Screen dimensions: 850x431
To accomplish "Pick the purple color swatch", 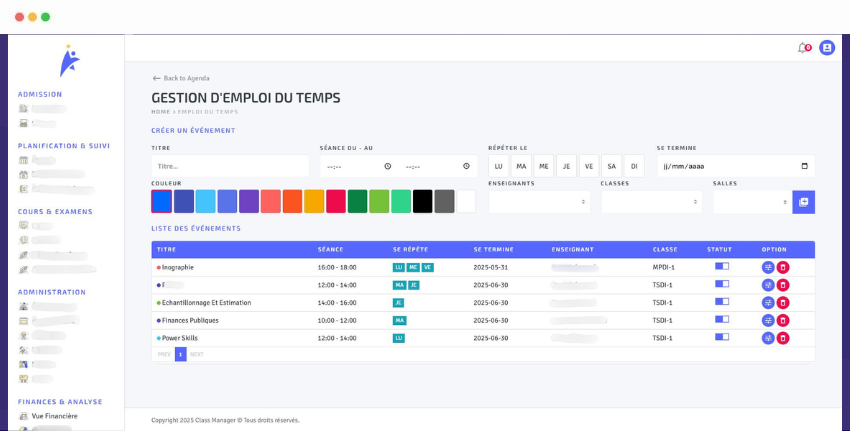I will [249, 201].
